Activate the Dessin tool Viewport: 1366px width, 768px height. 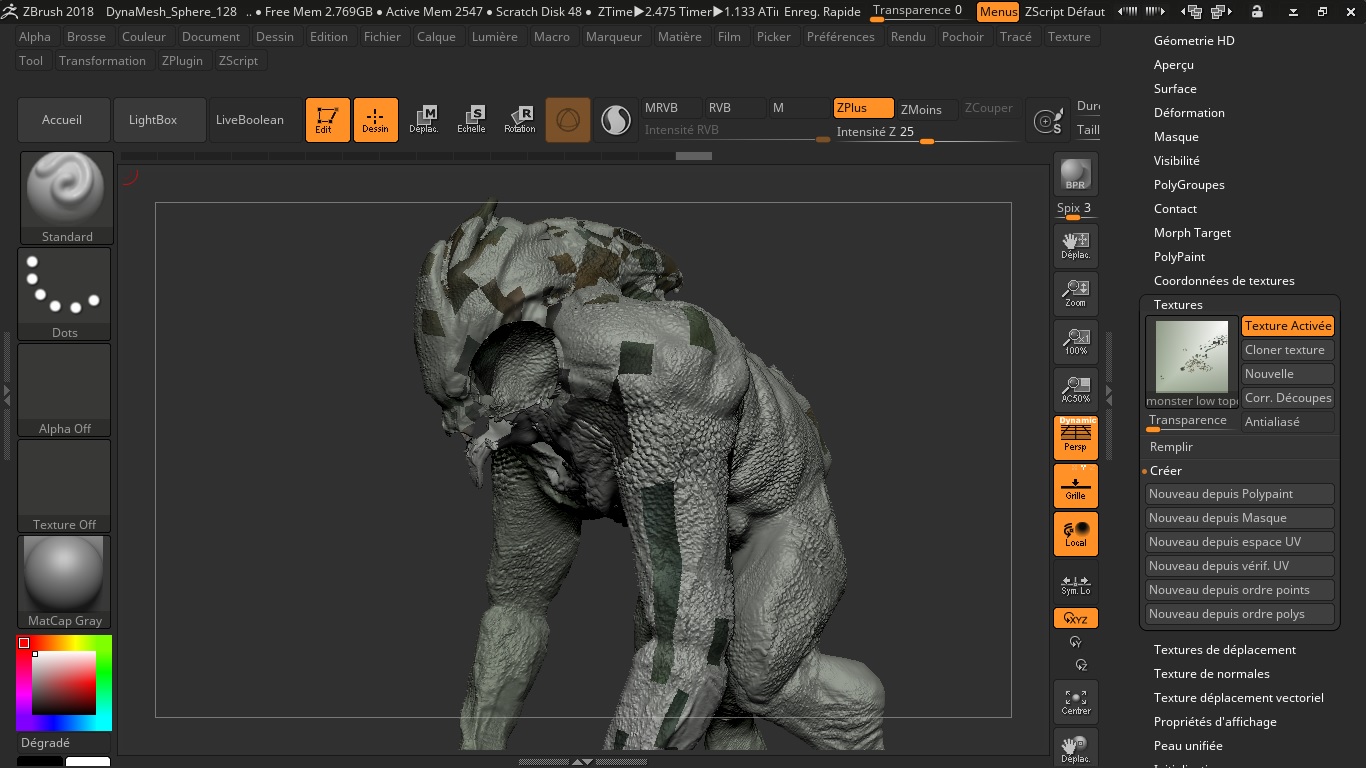pos(375,119)
